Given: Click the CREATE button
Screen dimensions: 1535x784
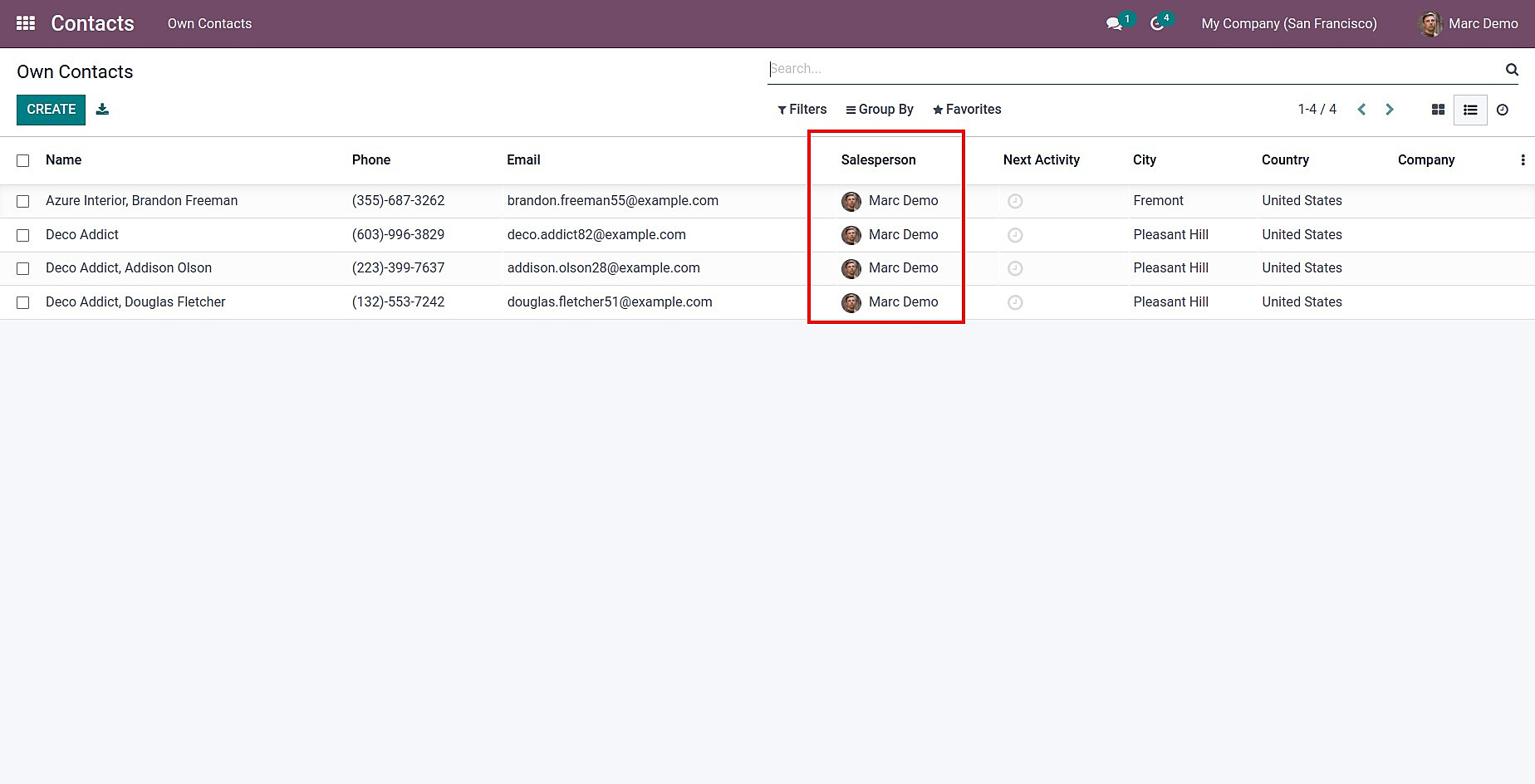Looking at the screenshot, I should point(51,110).
